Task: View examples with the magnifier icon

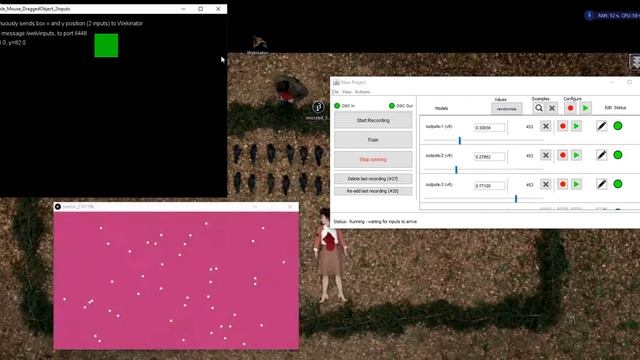Action: tap(539, 108)
